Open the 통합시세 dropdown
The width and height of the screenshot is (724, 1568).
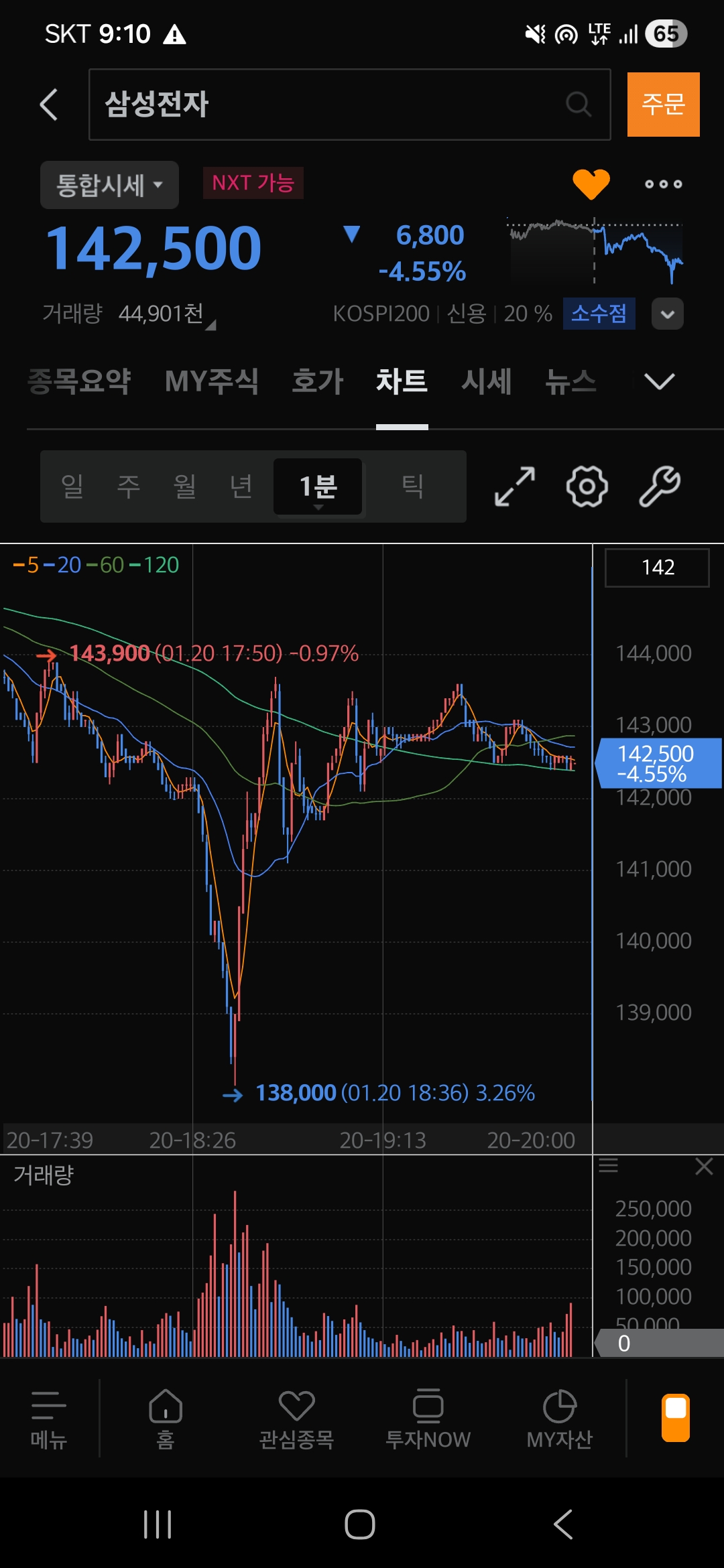[x=109, y=185]
